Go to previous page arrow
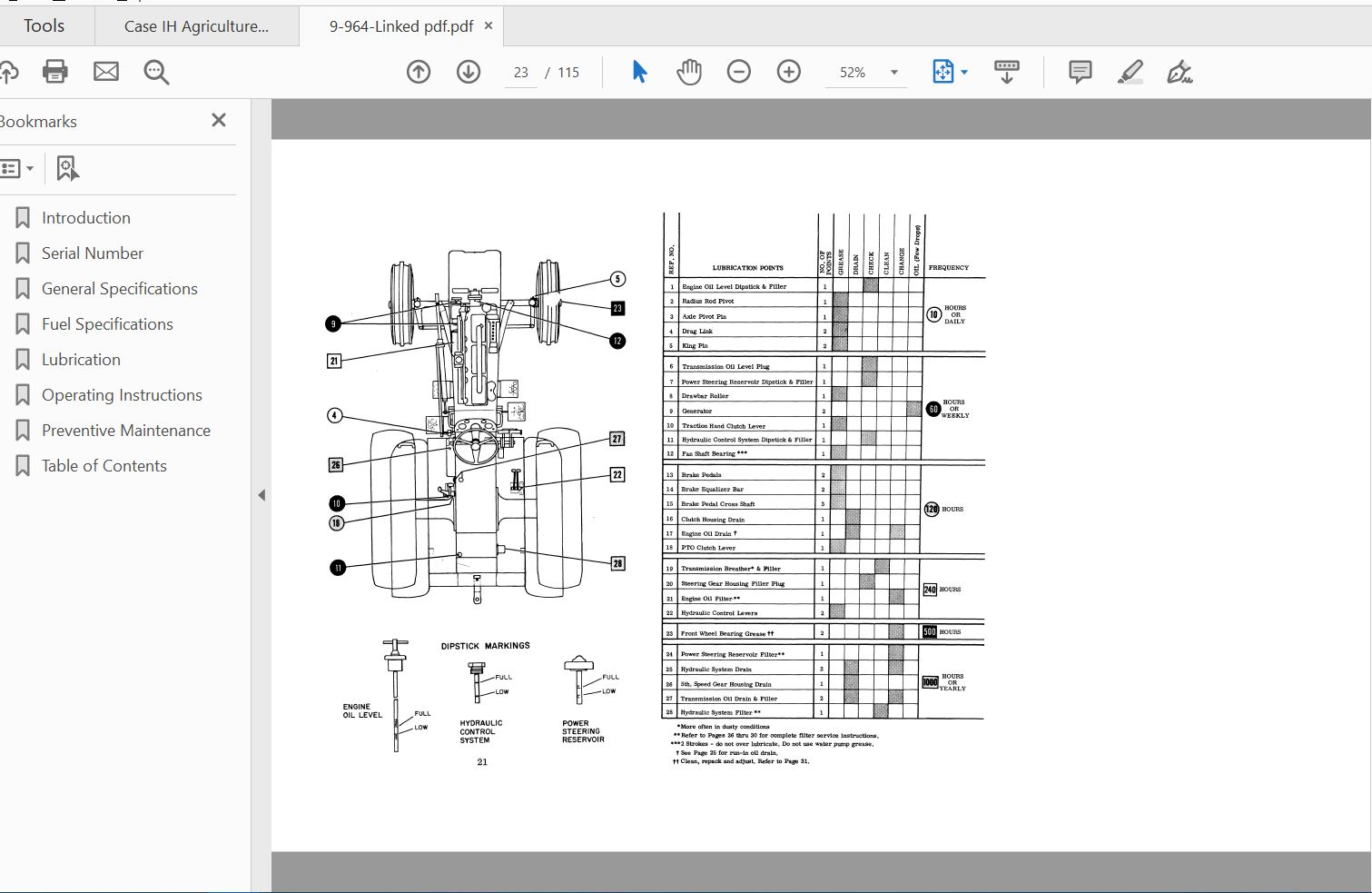 click(x=419, y=72)
